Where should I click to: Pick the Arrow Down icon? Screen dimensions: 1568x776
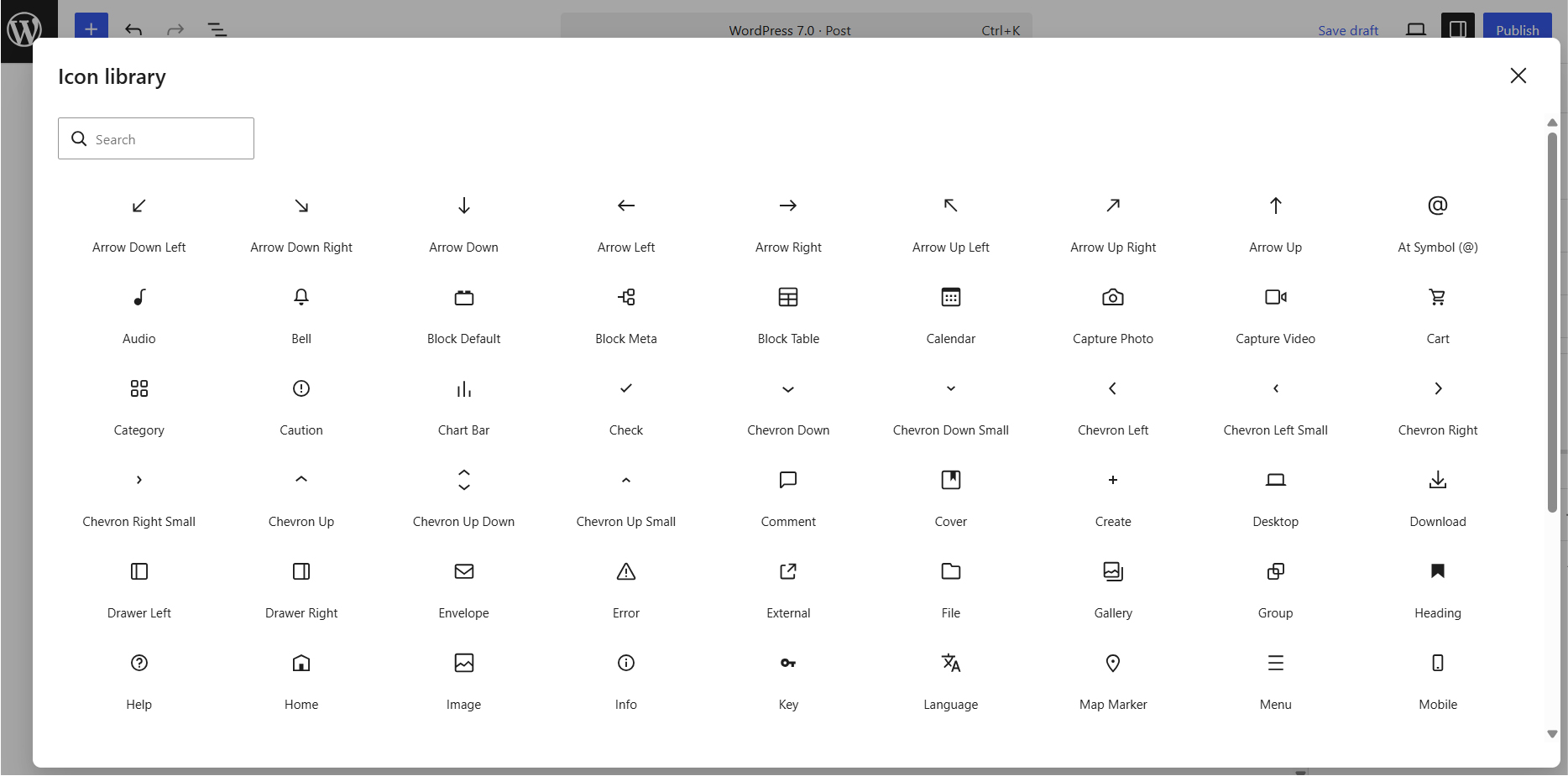point(464,206)
